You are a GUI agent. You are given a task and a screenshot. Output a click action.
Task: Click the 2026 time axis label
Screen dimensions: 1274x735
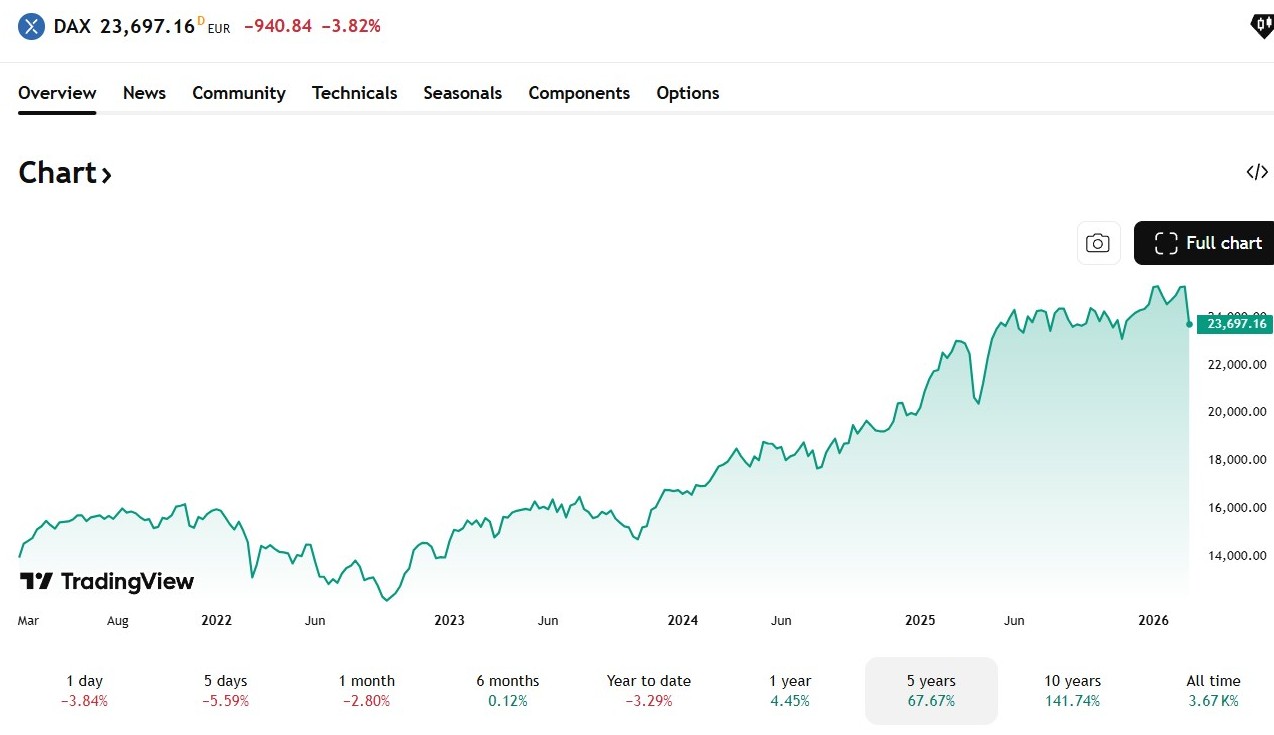click(x=1154, y=620)
